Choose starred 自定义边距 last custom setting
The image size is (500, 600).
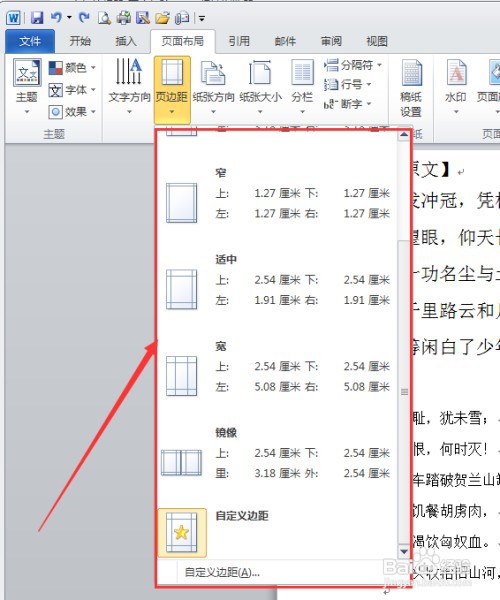pos(182,533)
